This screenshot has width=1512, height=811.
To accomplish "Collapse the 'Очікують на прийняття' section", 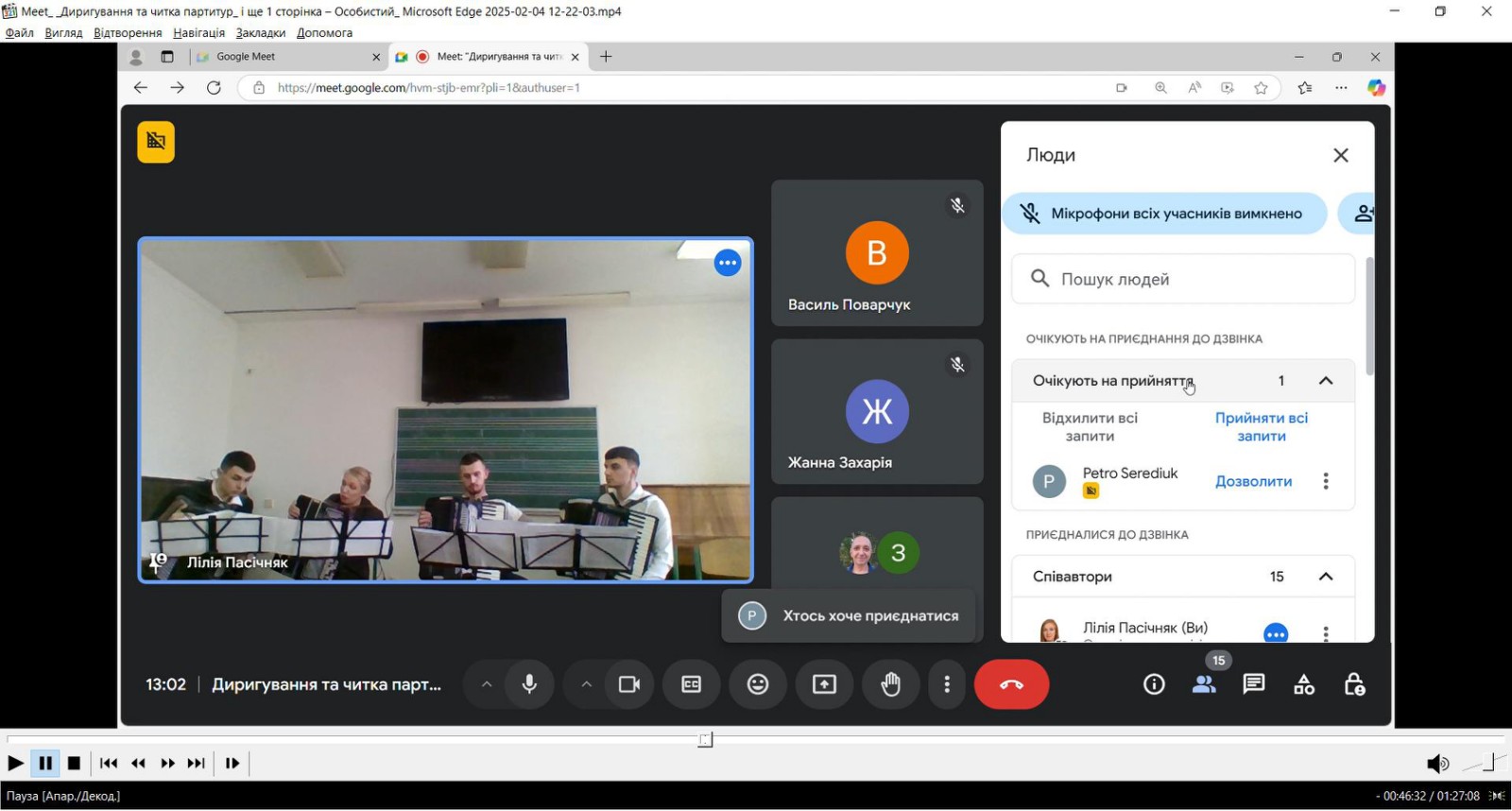I will click(x=1326, y=381).
